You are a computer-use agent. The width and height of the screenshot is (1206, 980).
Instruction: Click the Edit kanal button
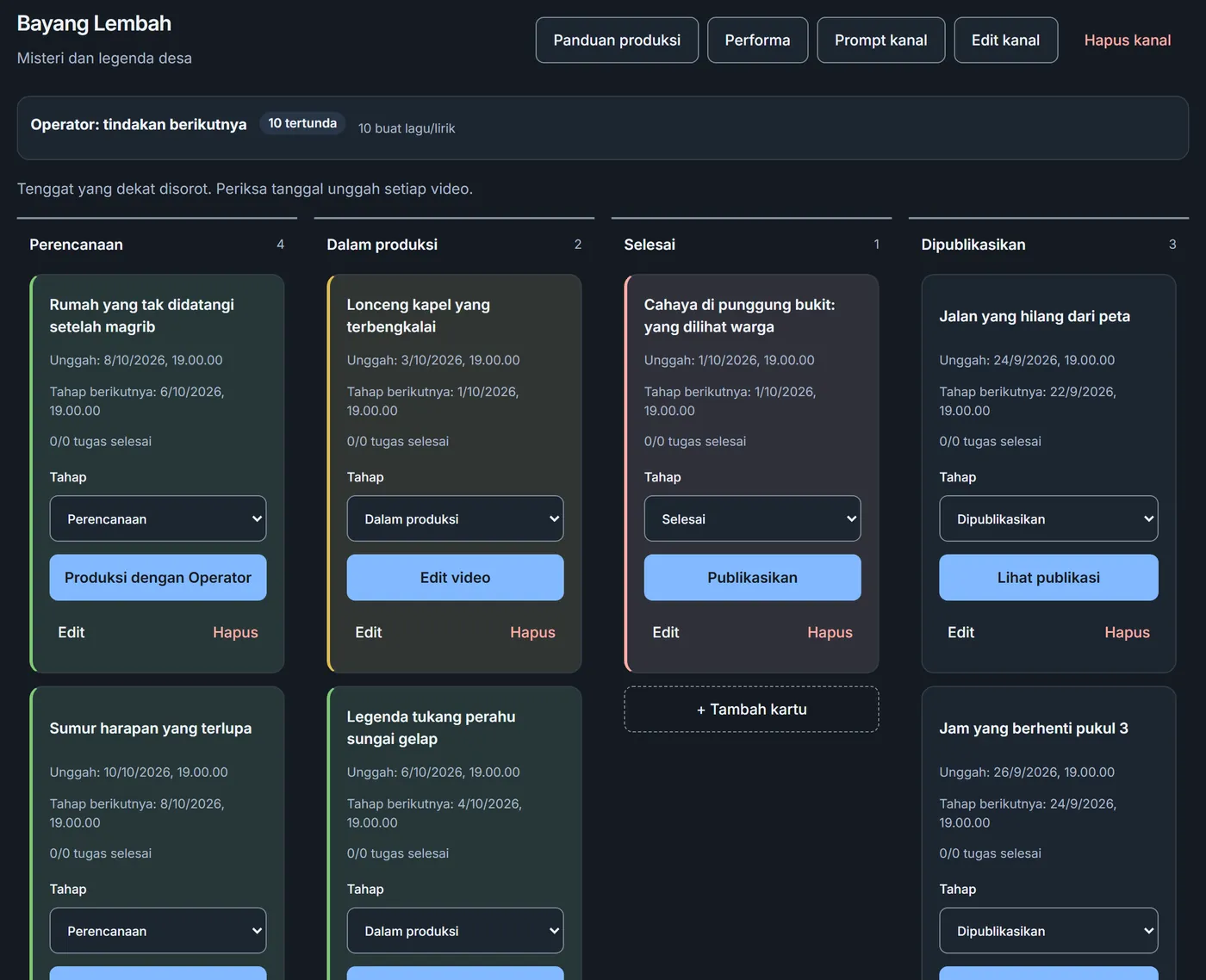coord(1005,40)
